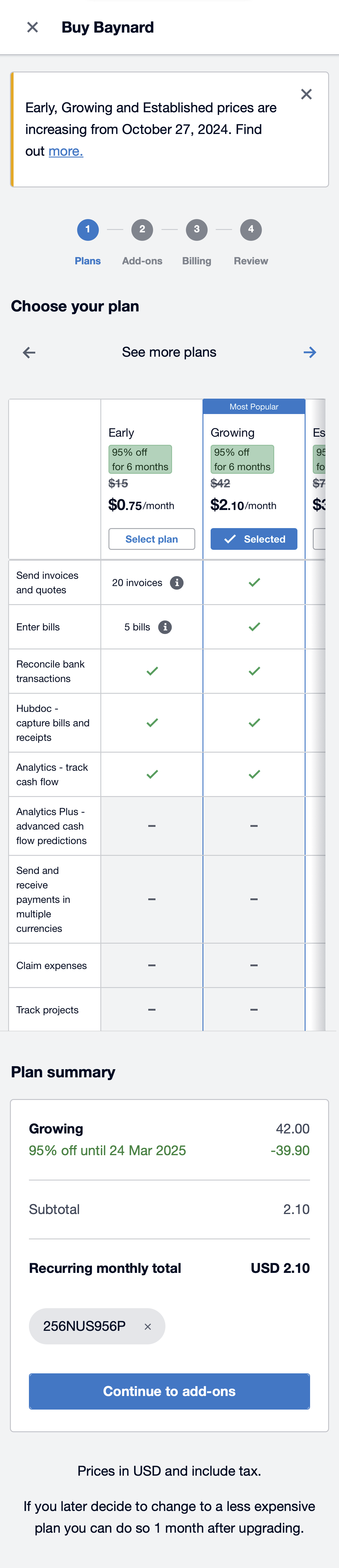Show info for 5 bills limit
This screenshot has height=1568, width=339.
[x=165, y=627]
